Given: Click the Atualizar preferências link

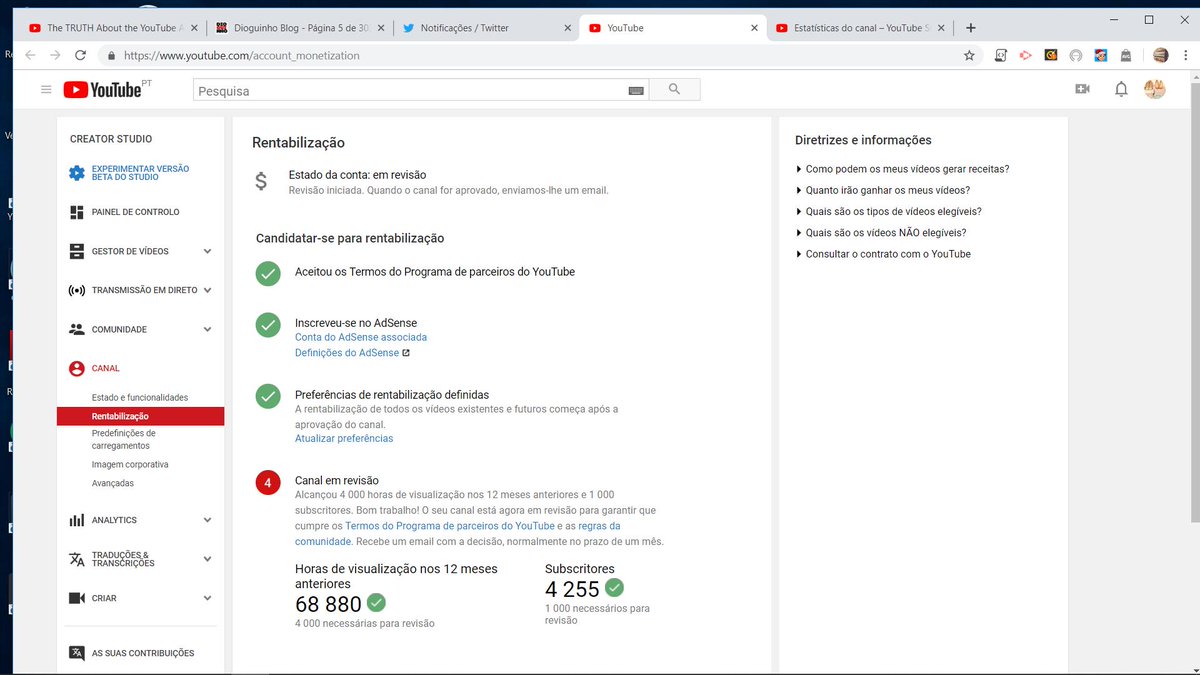Looking at the screenshot, I should point(344,438).
